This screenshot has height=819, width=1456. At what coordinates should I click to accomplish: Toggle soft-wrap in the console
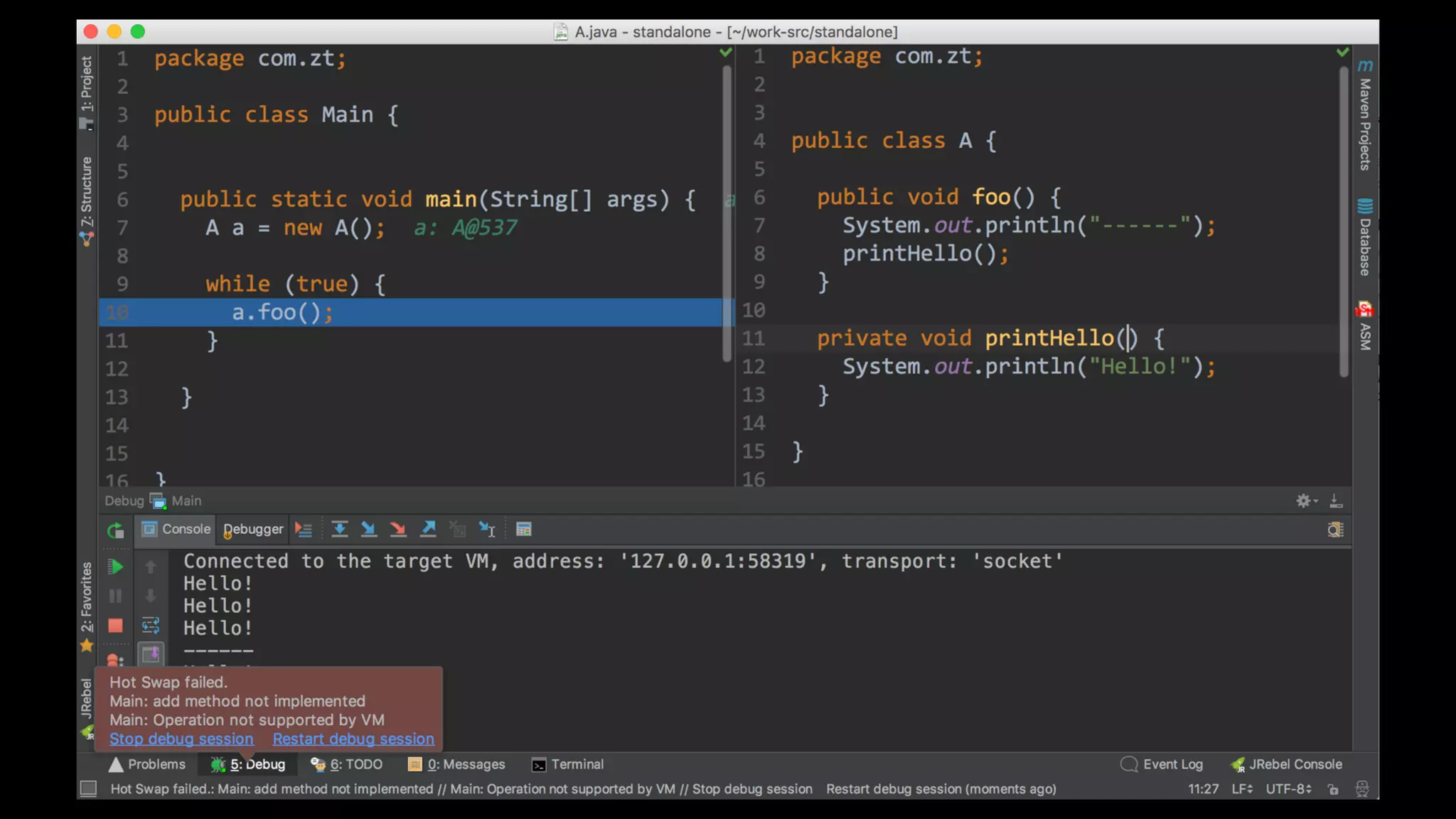[x=151, y=626]
